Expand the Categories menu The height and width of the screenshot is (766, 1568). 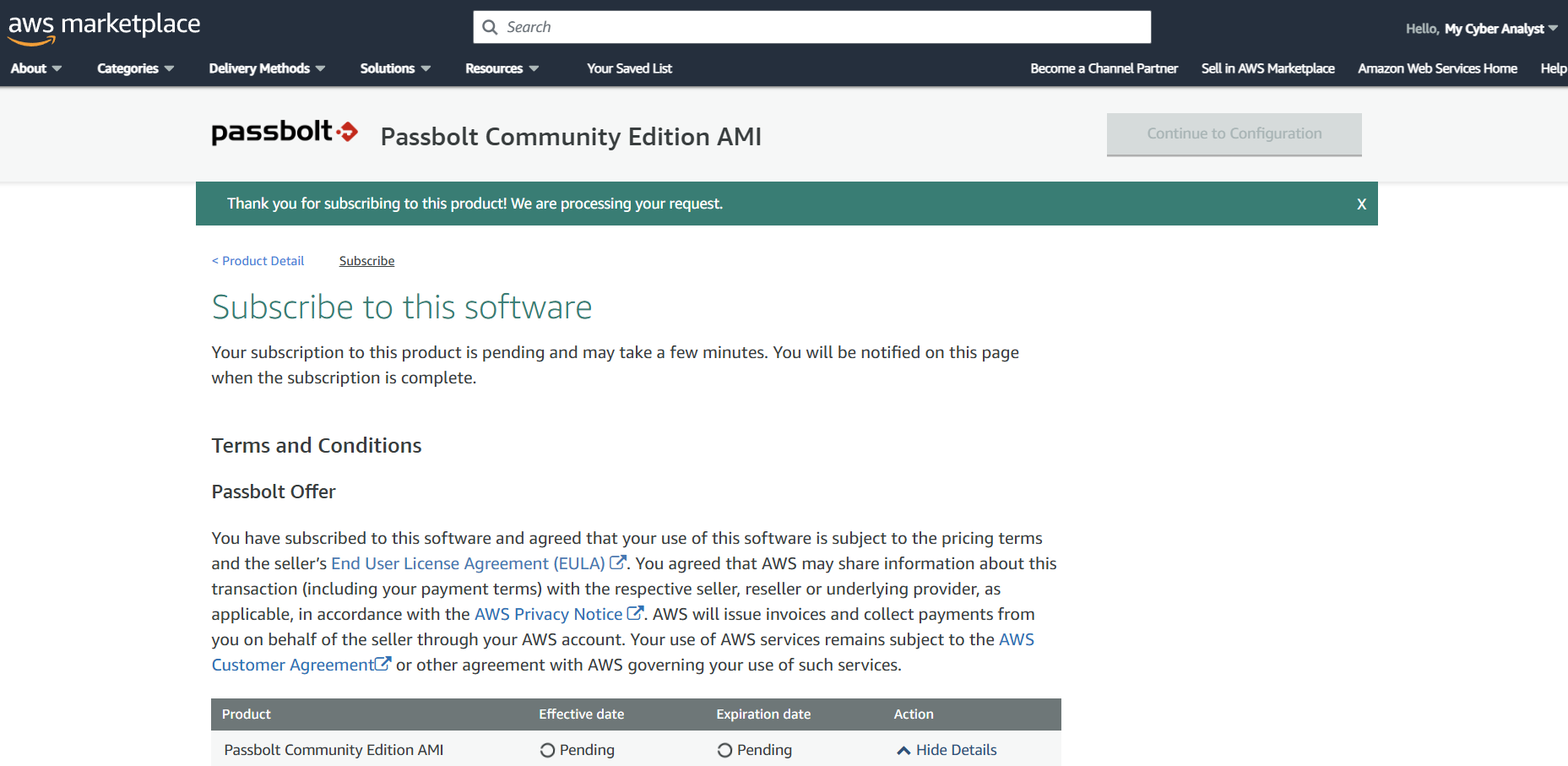(x=135, y=68)
